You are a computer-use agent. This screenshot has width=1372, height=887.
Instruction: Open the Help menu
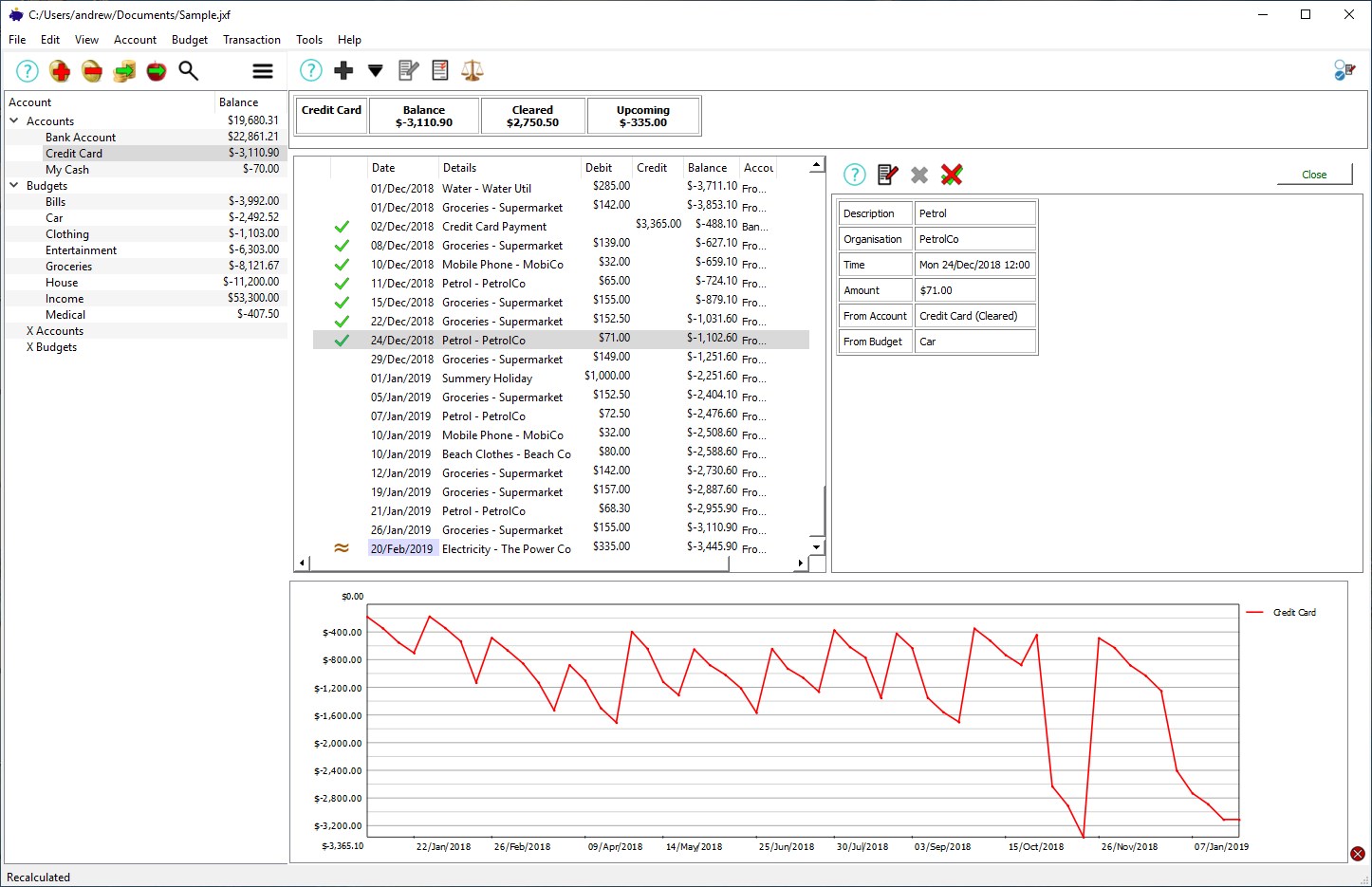coord(349,40)
